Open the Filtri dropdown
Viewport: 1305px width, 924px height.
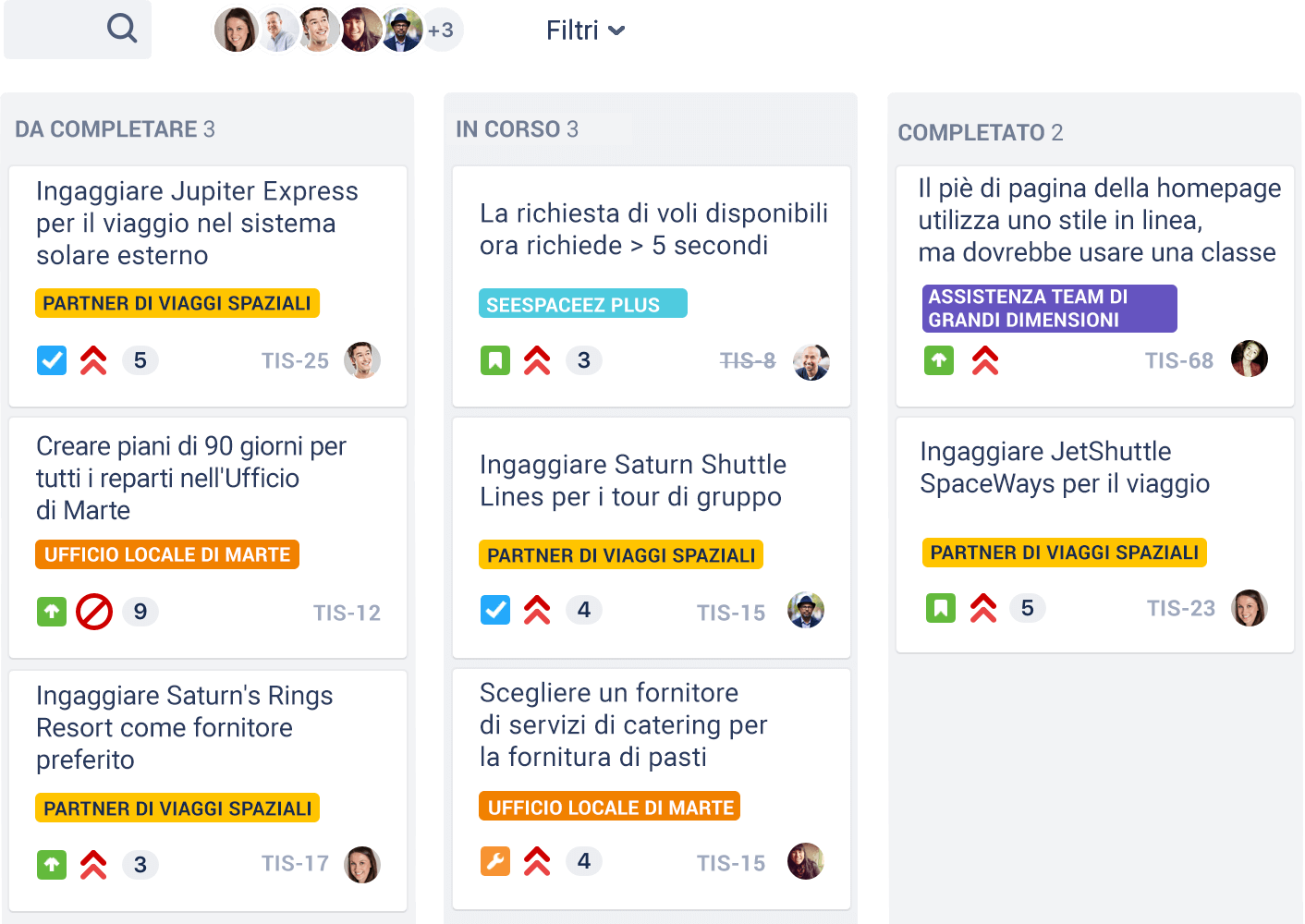[585, 30]
